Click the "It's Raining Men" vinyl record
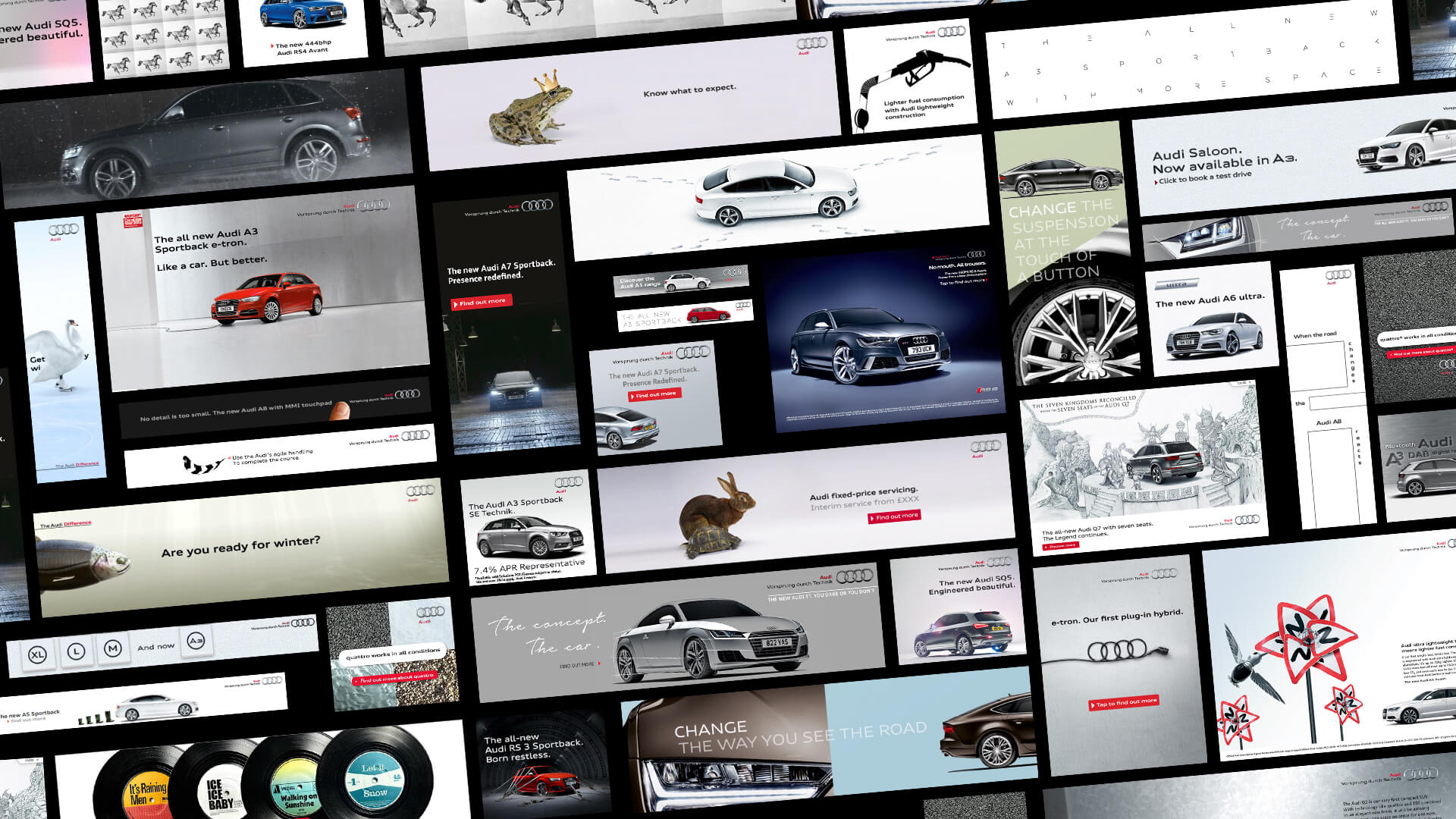The height and width of the screenshot is (819, 1456). point(140,785)
